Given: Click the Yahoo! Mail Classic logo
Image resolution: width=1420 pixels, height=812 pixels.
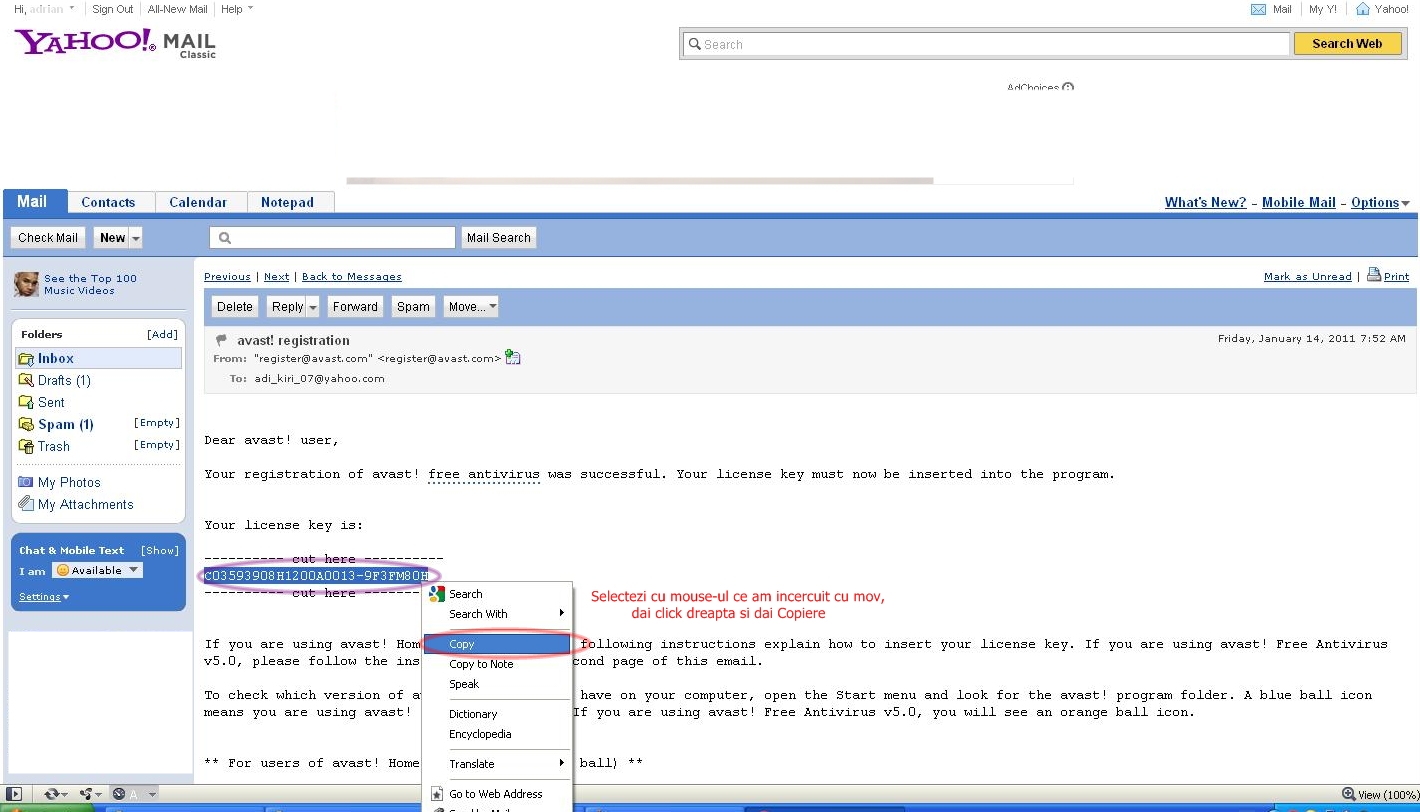Looking at the screenshot, I should click(x=115, y=43).
